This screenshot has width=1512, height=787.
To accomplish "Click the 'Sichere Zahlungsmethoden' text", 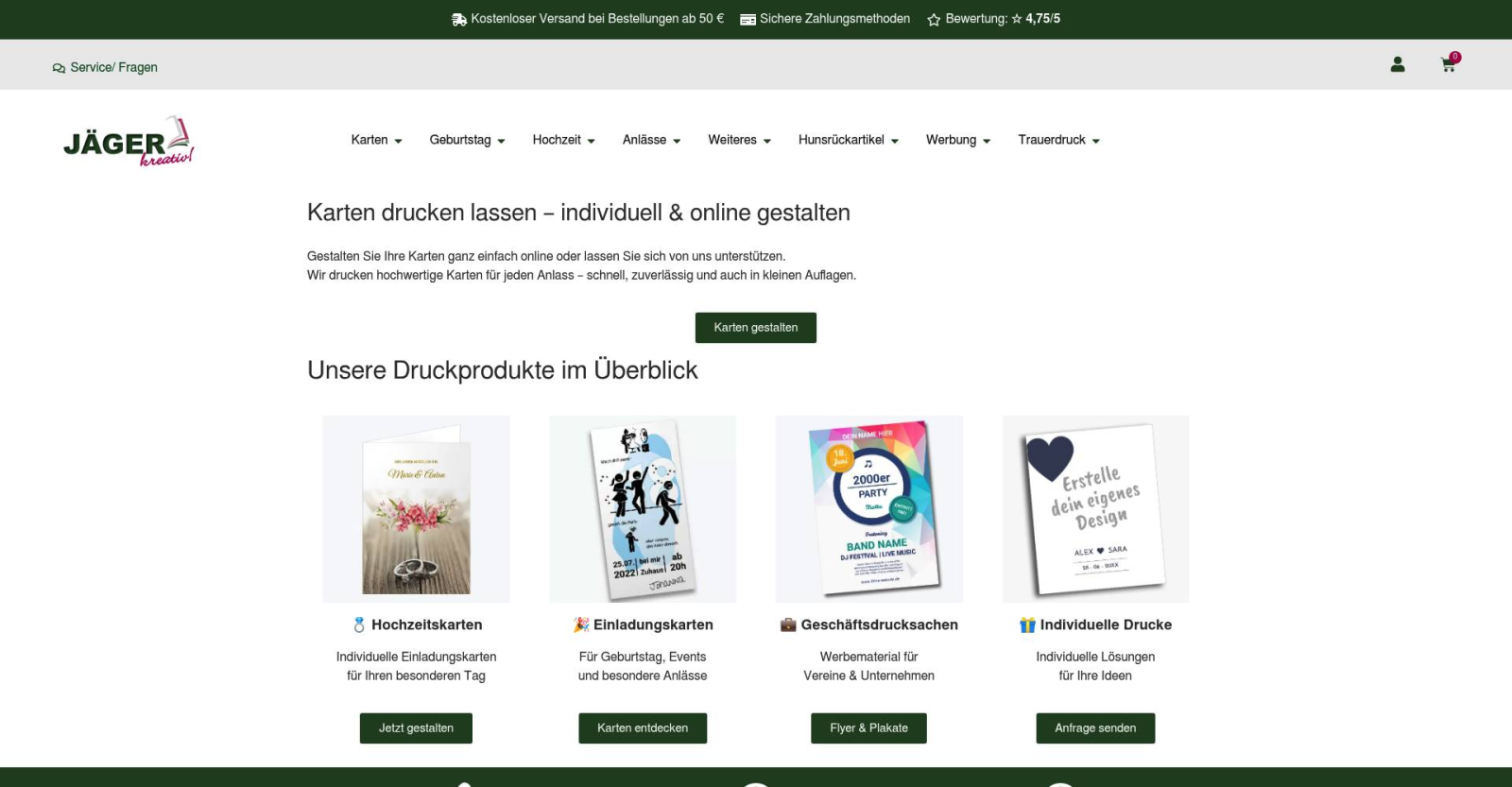I will 835,19.
